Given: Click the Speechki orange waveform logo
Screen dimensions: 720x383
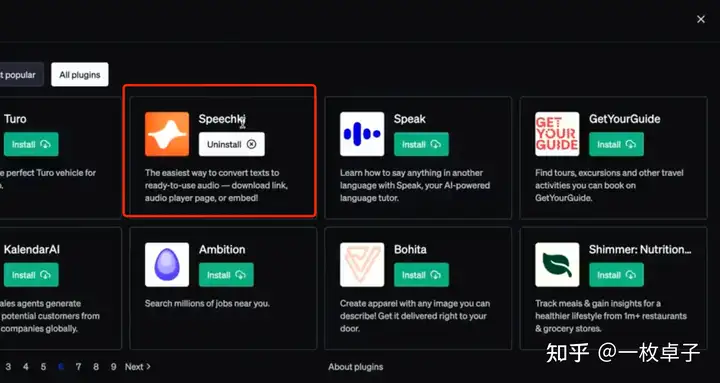Looking at the screenshot, I should 167,134.
